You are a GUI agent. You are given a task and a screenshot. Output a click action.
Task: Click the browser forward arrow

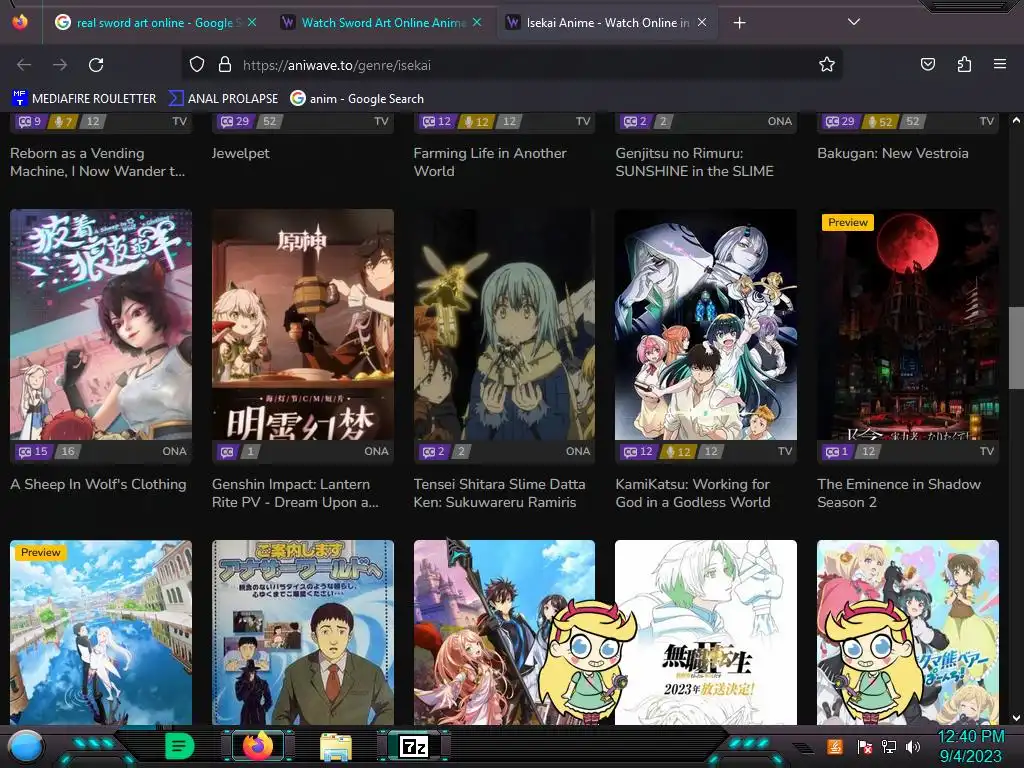pos(60,65)
